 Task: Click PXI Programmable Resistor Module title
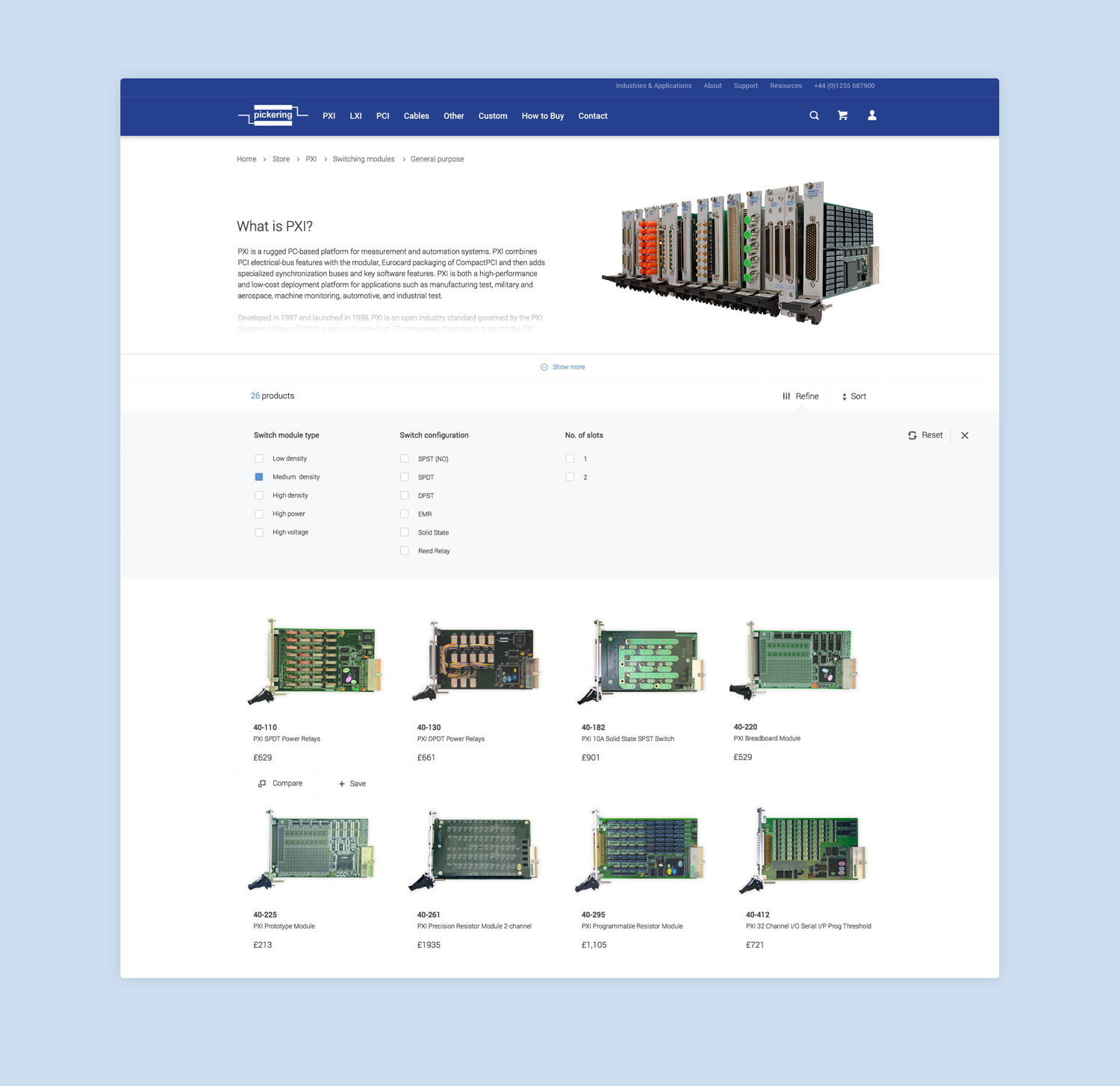pos(632,926)
